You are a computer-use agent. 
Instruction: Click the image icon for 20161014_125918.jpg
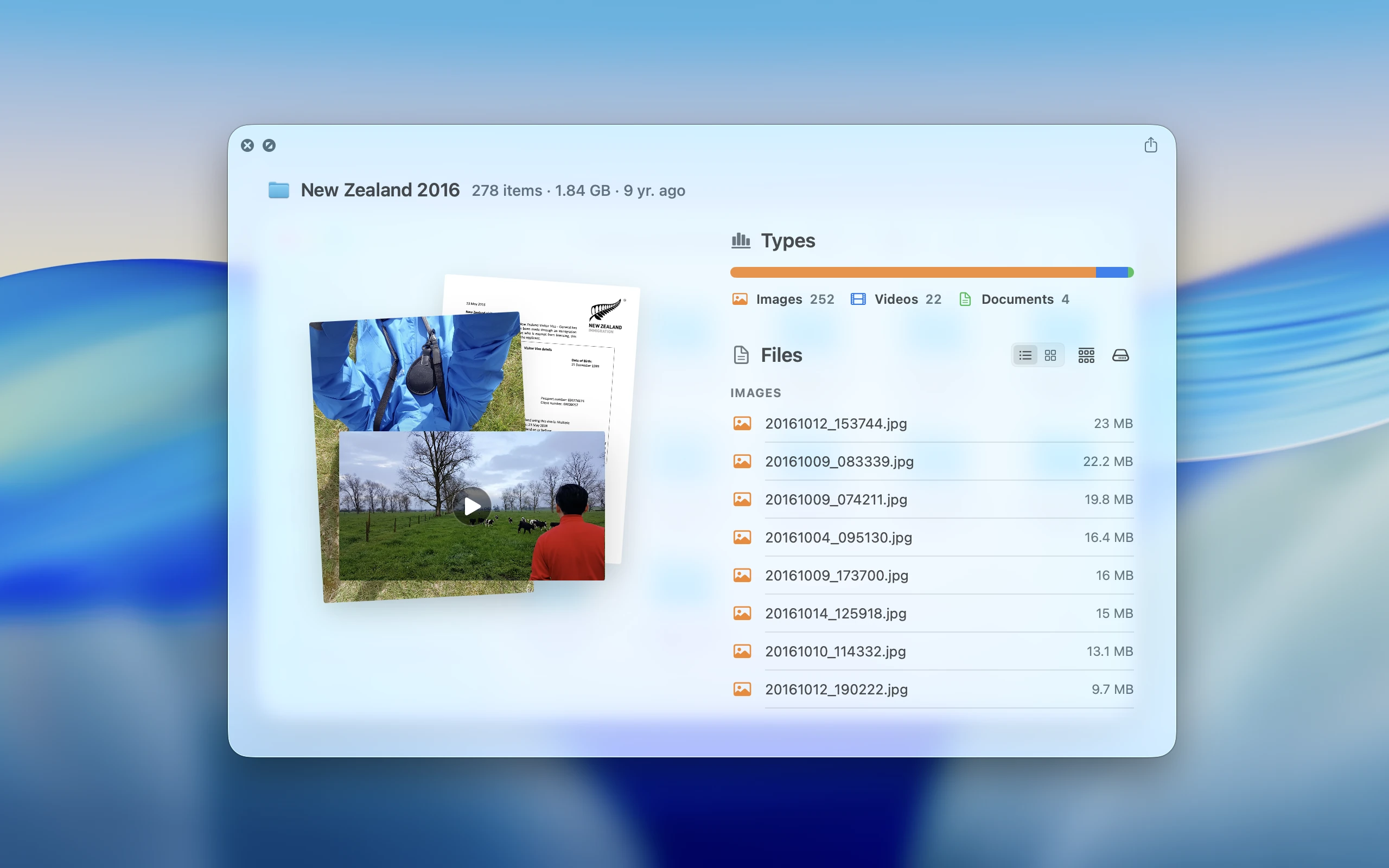click(x=742, y=613)
